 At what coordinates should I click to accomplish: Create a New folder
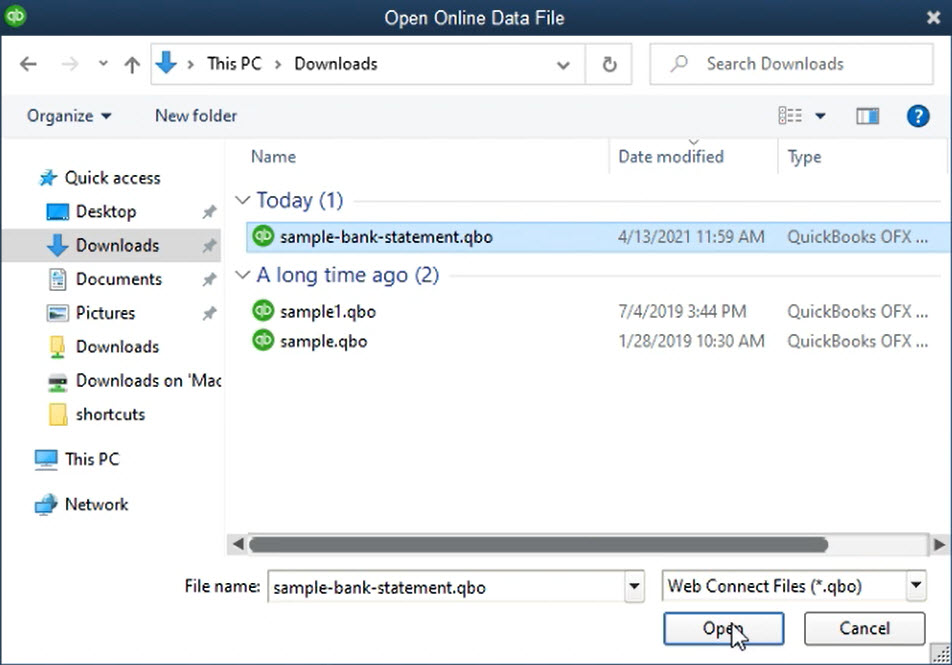(x=196, y=116)
